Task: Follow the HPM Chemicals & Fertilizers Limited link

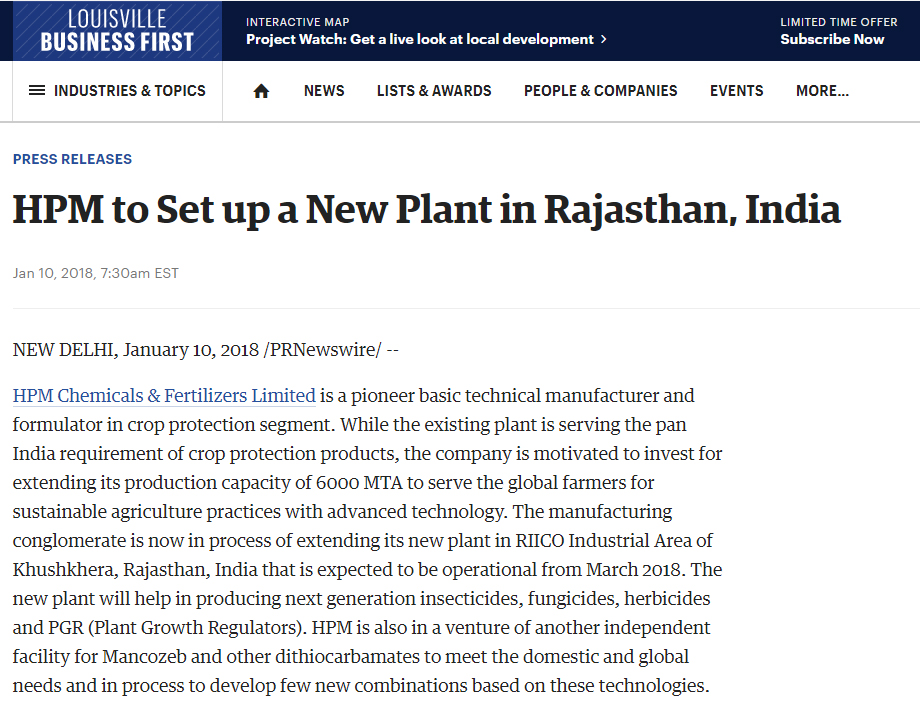Action: pyautogui.click(x=164, y=396)
